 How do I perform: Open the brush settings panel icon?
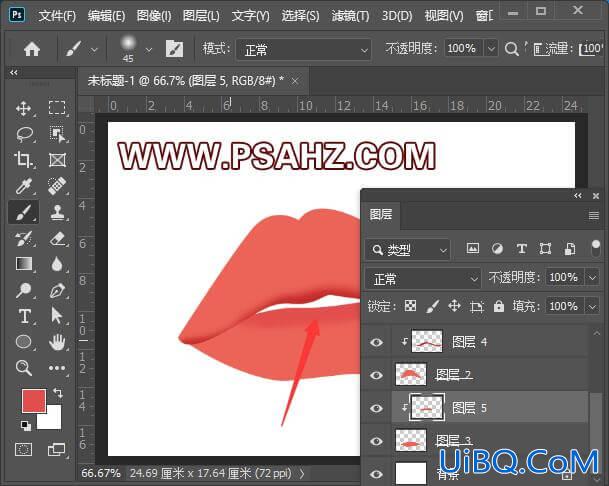tap(174, 49)
